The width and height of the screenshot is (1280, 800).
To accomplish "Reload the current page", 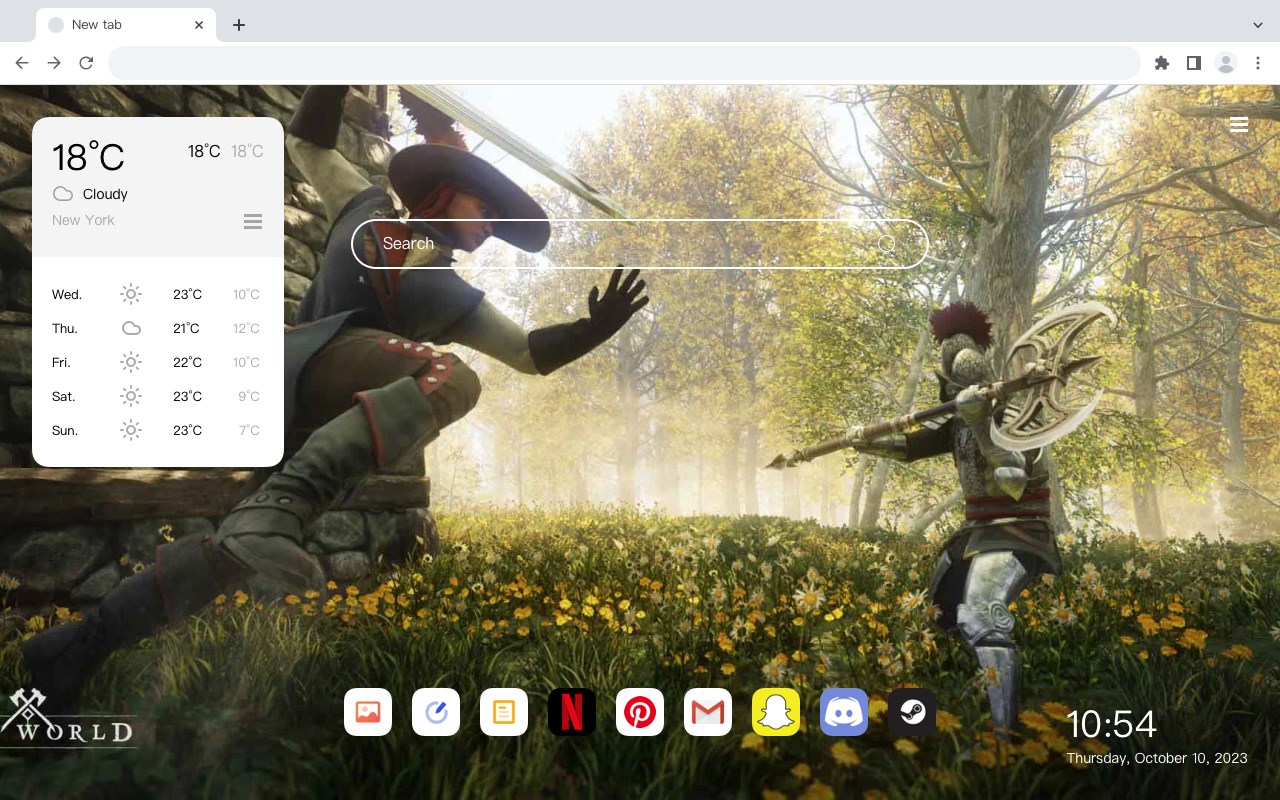I will pyautogui.click(x=86, y=63).
